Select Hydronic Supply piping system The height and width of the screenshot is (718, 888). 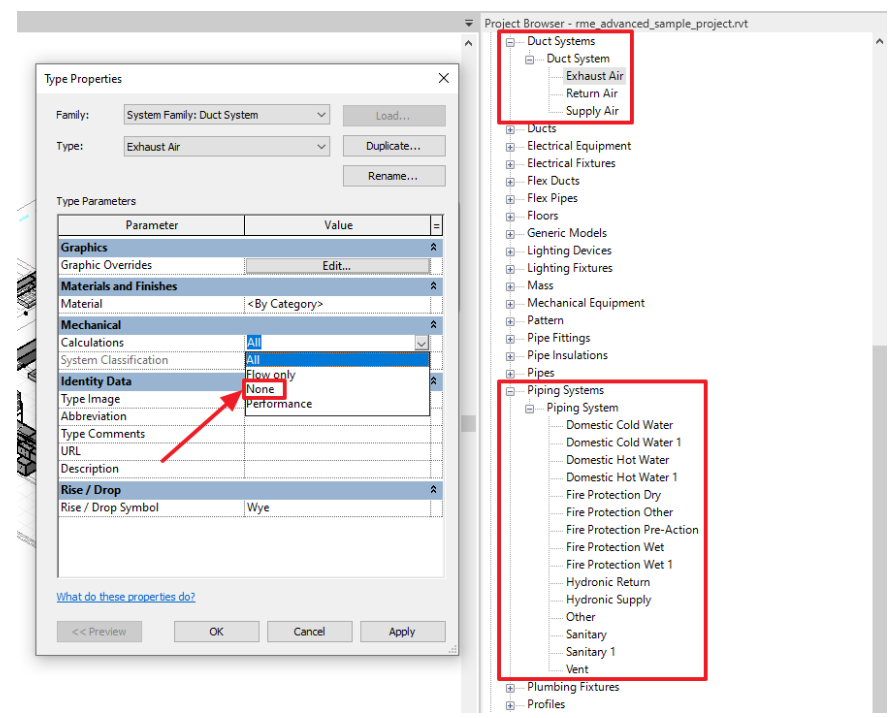point(609,600)
